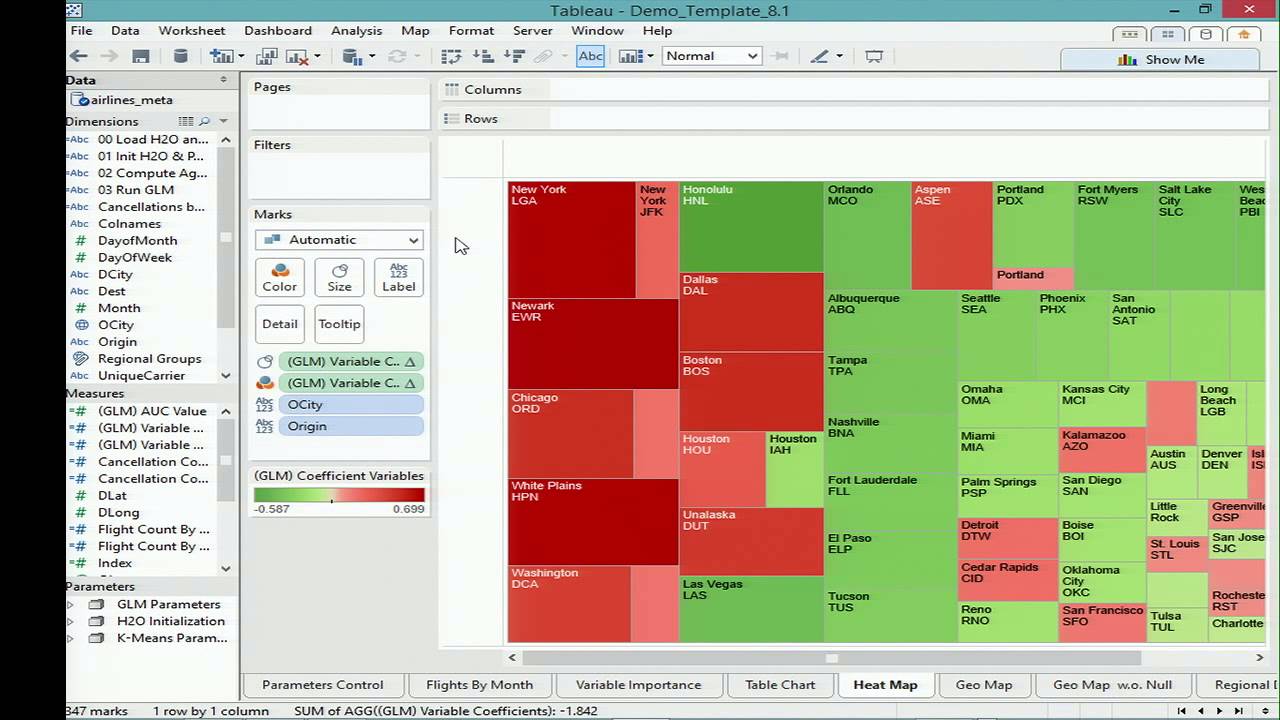Open the Server menu
The height and width of the screenshot is (720, 1280).
coord(532,31)
